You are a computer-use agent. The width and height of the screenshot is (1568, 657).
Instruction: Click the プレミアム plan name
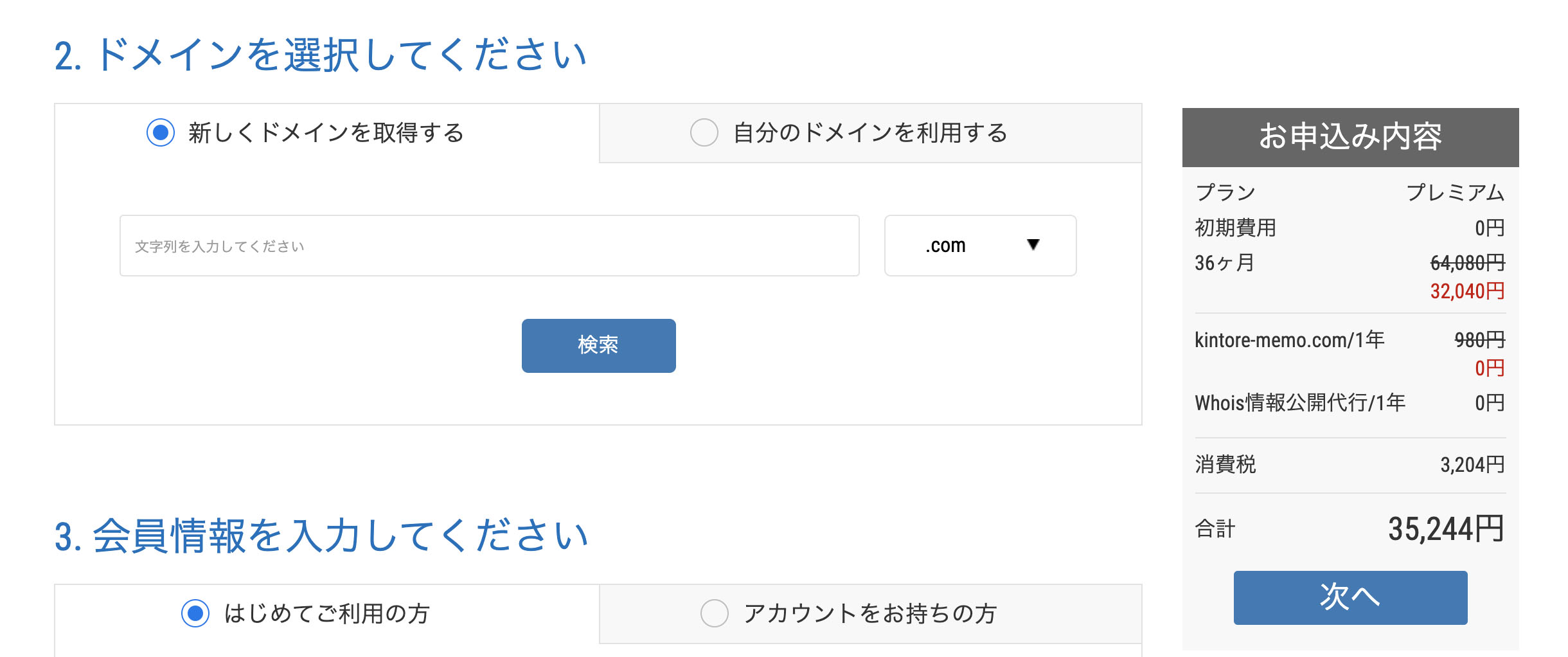point(1455,192)
